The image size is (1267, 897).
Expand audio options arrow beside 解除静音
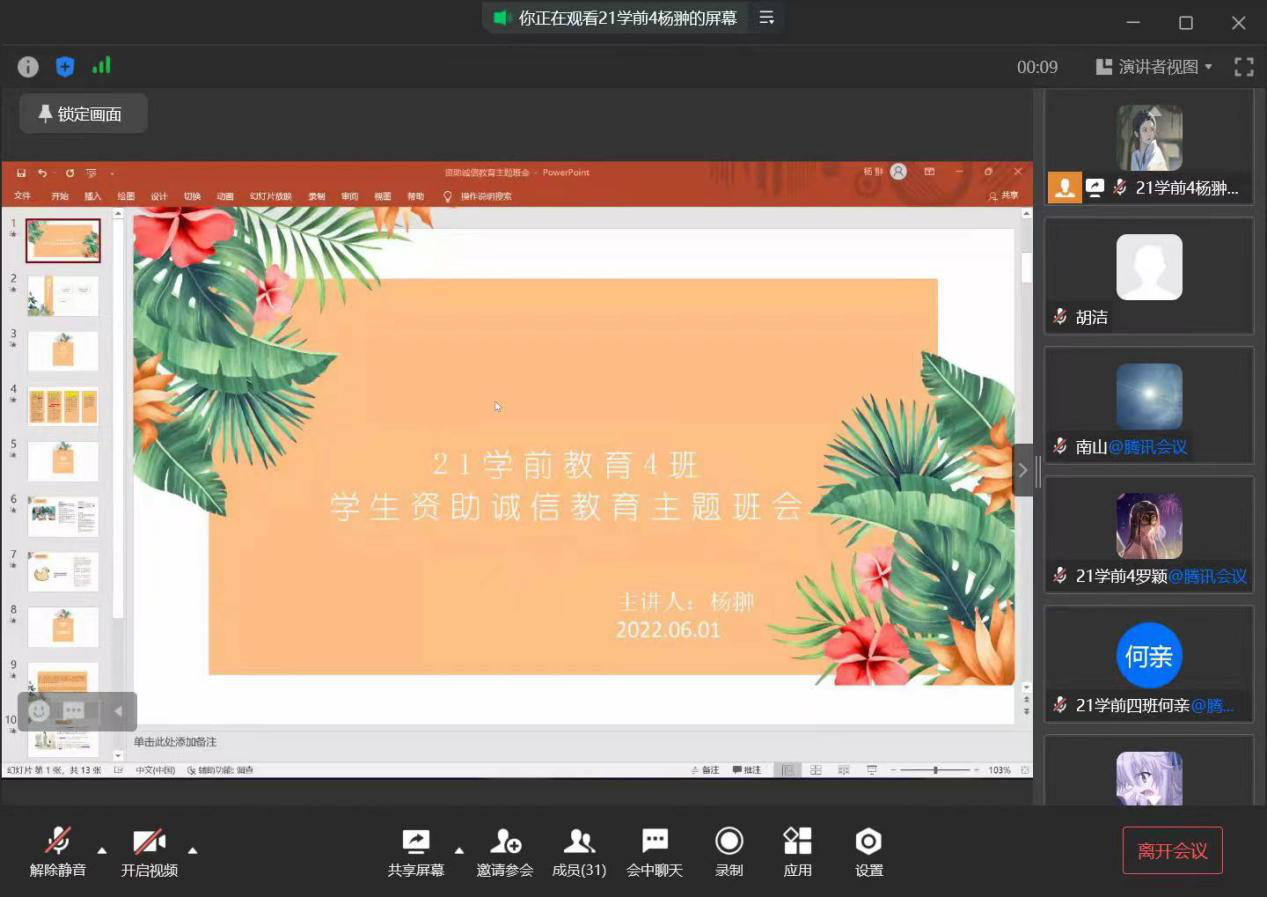pos(102,850)
